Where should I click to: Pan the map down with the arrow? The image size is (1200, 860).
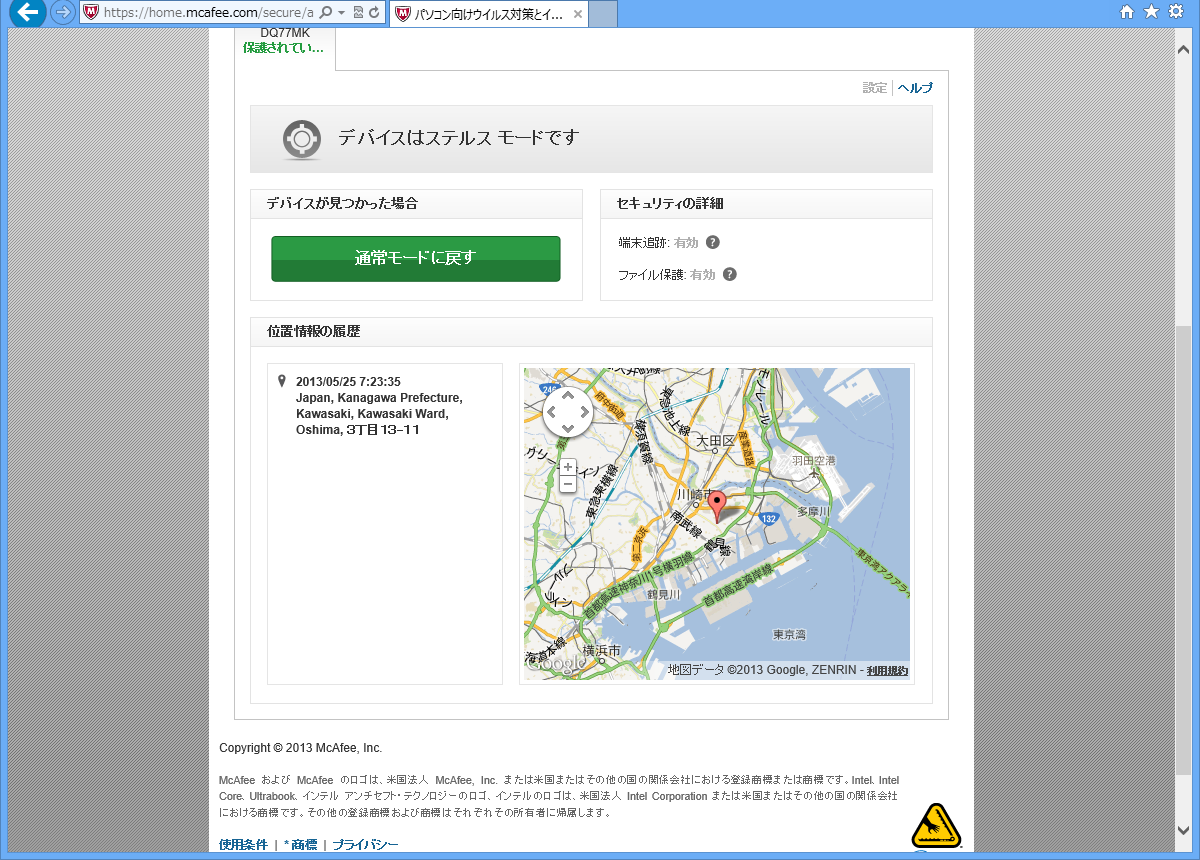point(568,428)
